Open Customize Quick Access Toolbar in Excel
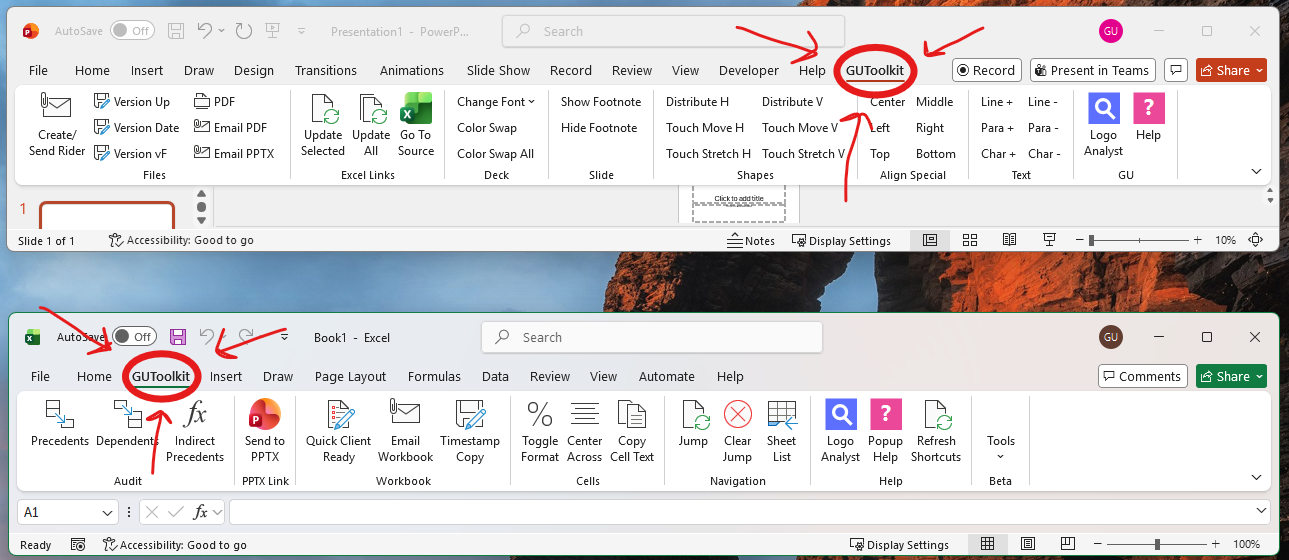This screenshot has height=560, width=1289. pyautogui.click(x=284, y=337)
